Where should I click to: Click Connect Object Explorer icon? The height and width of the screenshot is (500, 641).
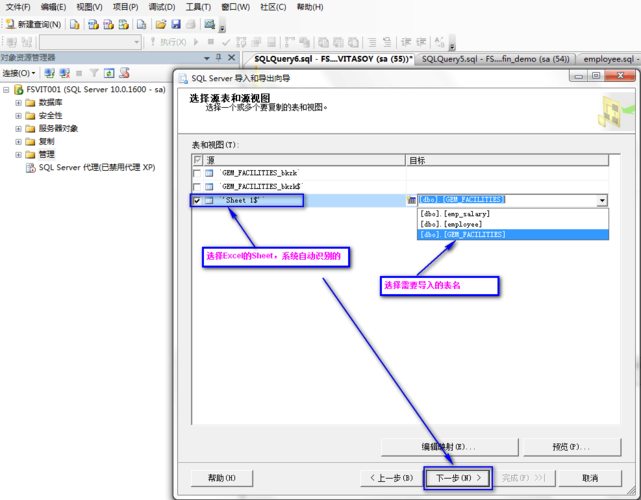point(49,73)
